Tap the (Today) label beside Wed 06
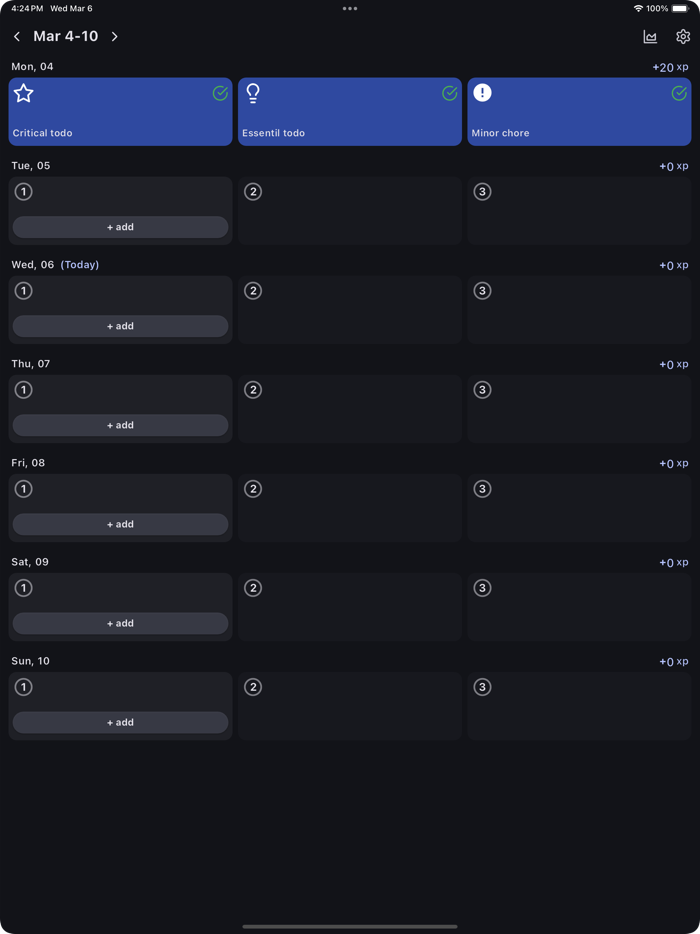The height and width of the screenshot is (934, 700). (x=79, y=264)
